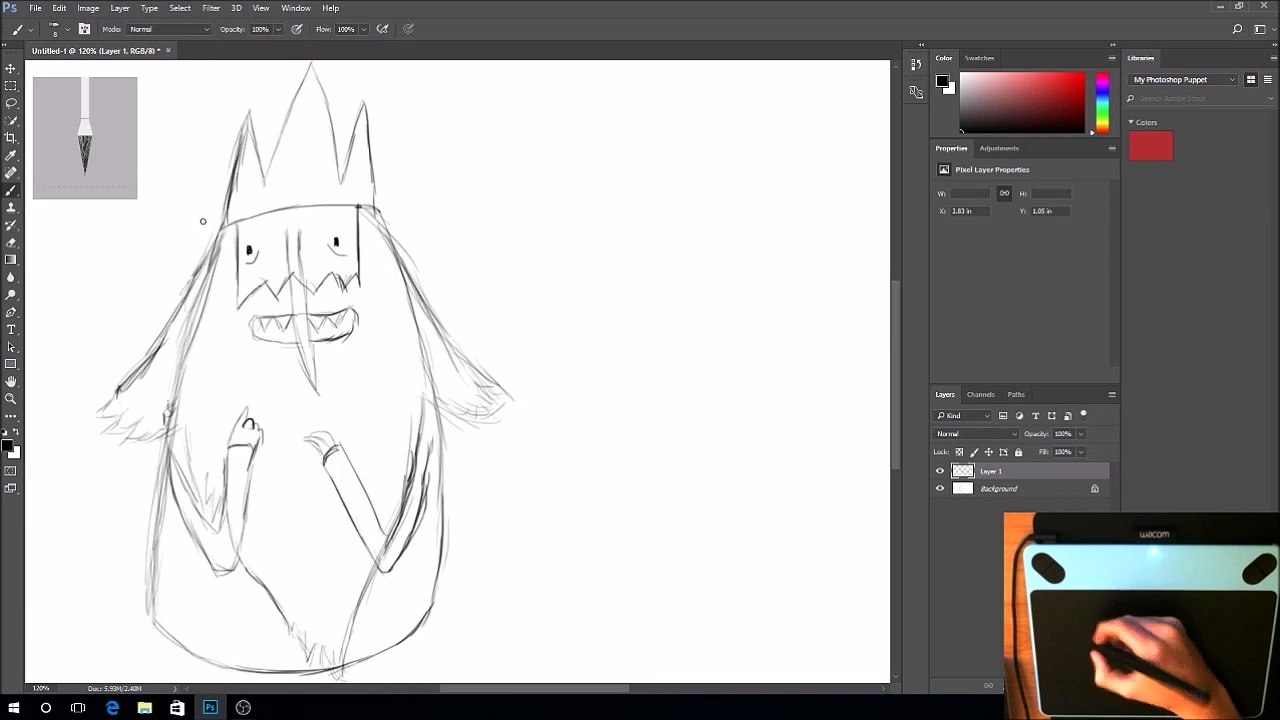Switch to the Channels tab
Image resolution: width=1280 pixels, height=720 pixels.
point(980,394)
